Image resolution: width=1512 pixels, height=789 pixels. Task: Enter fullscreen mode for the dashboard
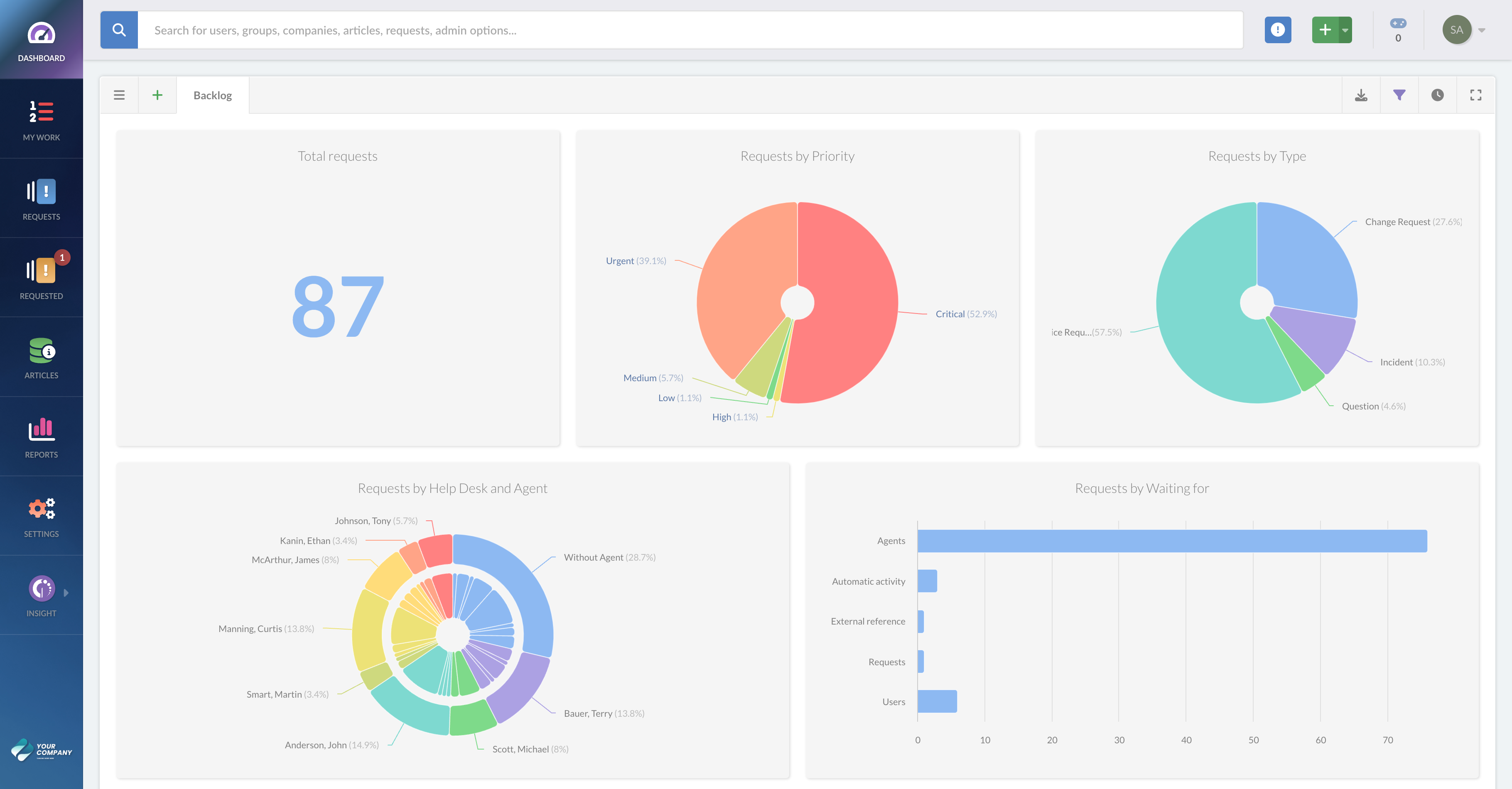click(1475, 94)
